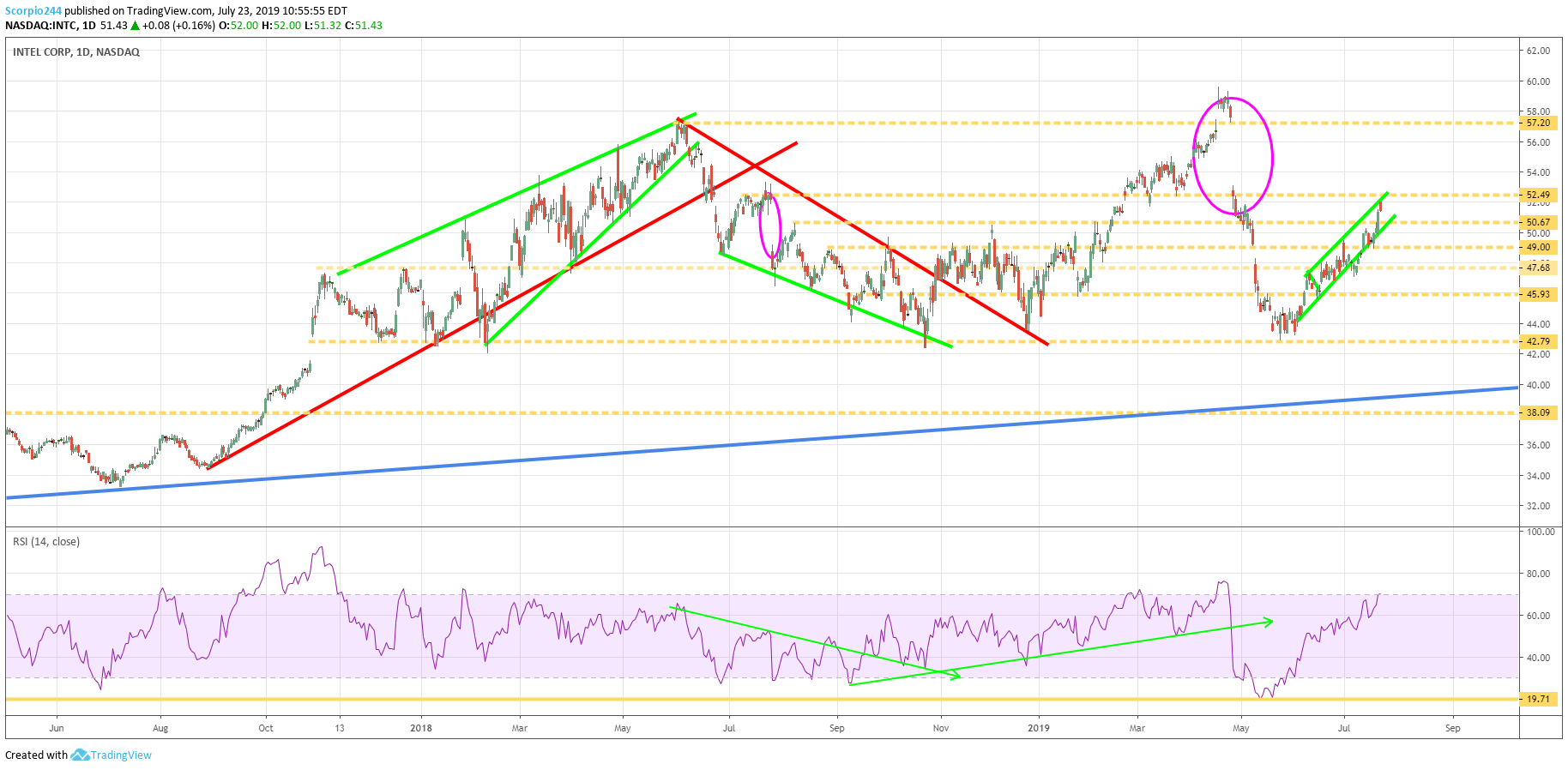Screen dimensions: 1568x770
Task: Select the +0.08 (+0.16%) change value
Action: coord(178,26)
